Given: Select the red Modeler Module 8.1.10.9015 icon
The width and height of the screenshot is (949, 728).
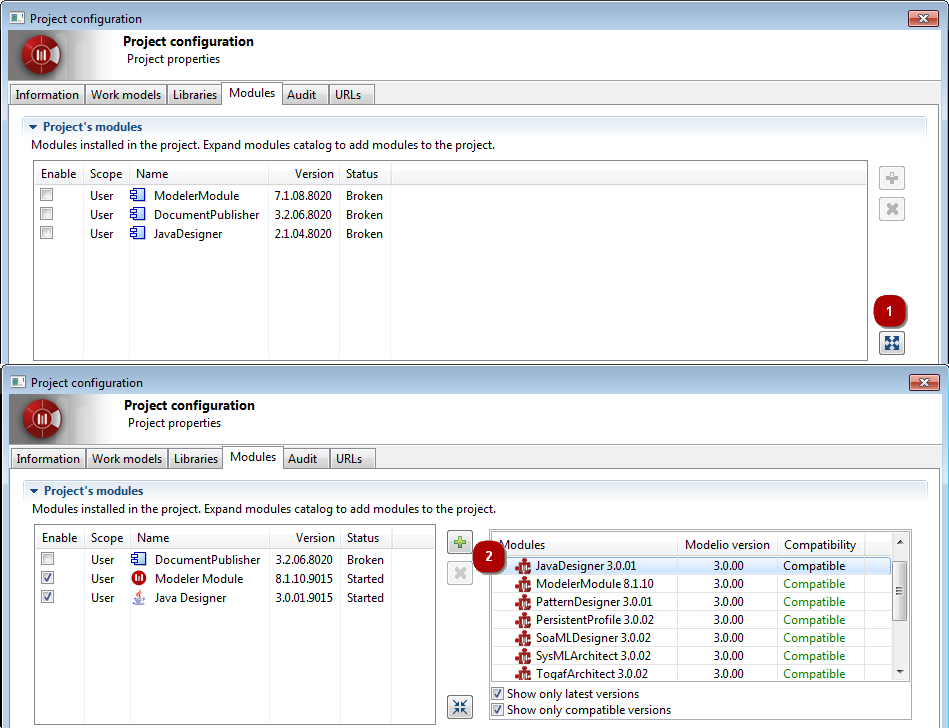Looking at the screenshot, I should point(139,578).
